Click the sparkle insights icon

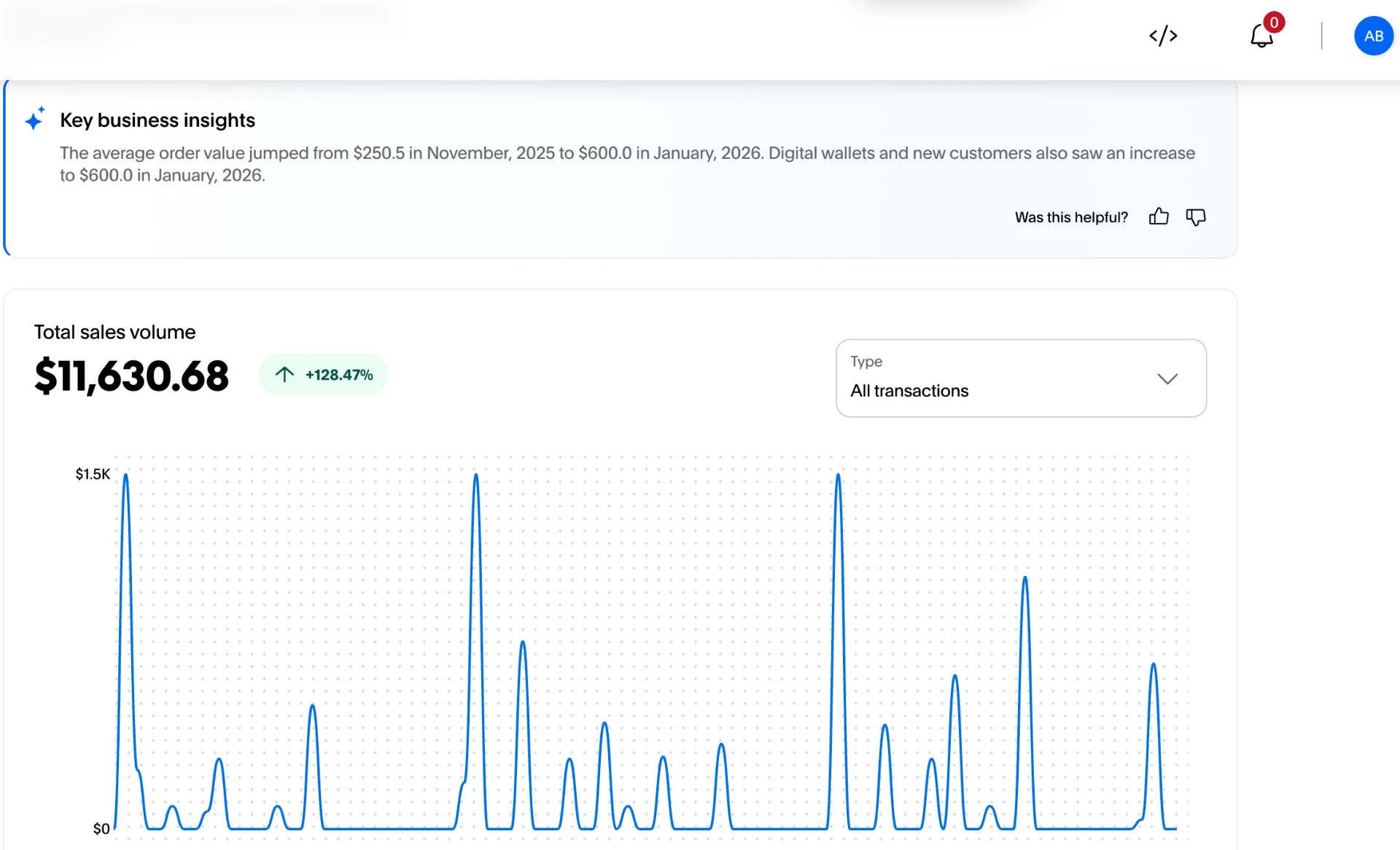34,118
